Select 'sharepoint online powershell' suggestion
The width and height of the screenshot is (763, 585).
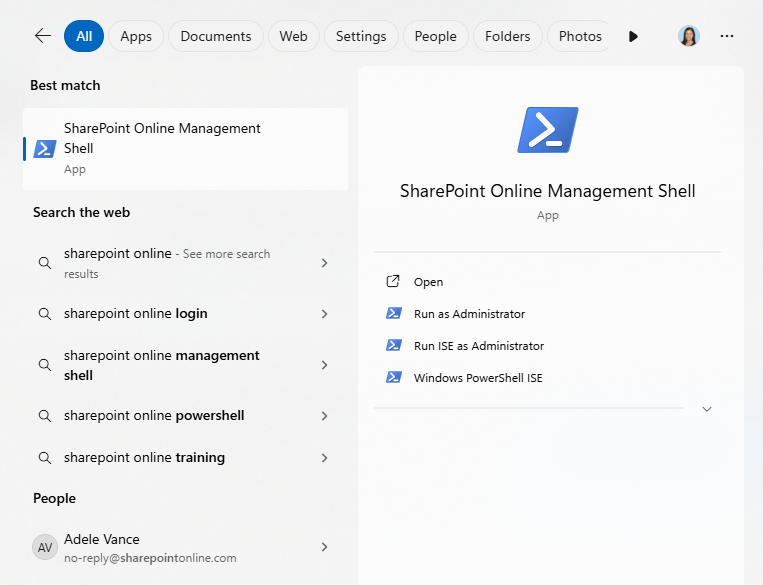(x=185, y=416)
